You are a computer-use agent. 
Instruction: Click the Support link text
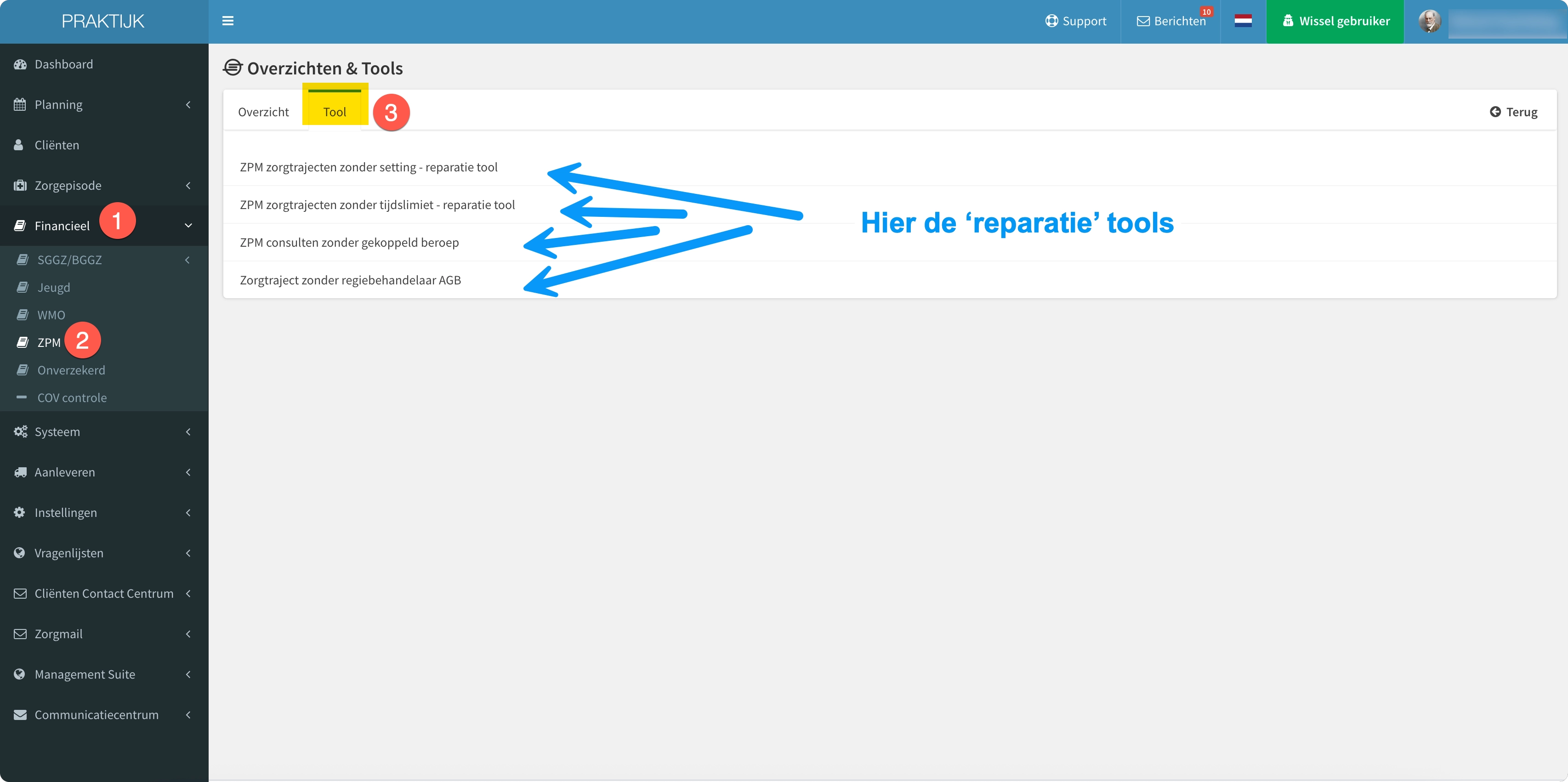[1084, 21]
